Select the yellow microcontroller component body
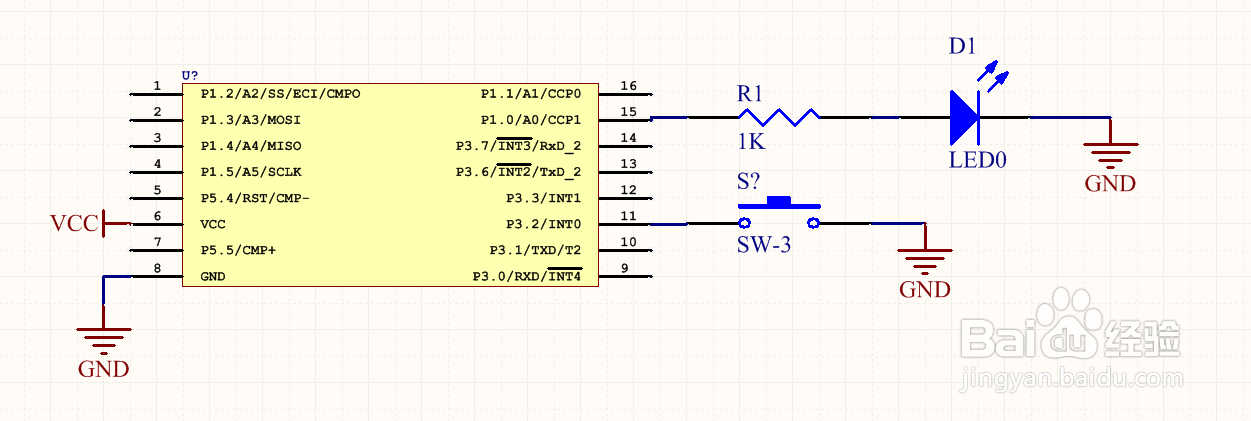 click(x=390, y=185)
